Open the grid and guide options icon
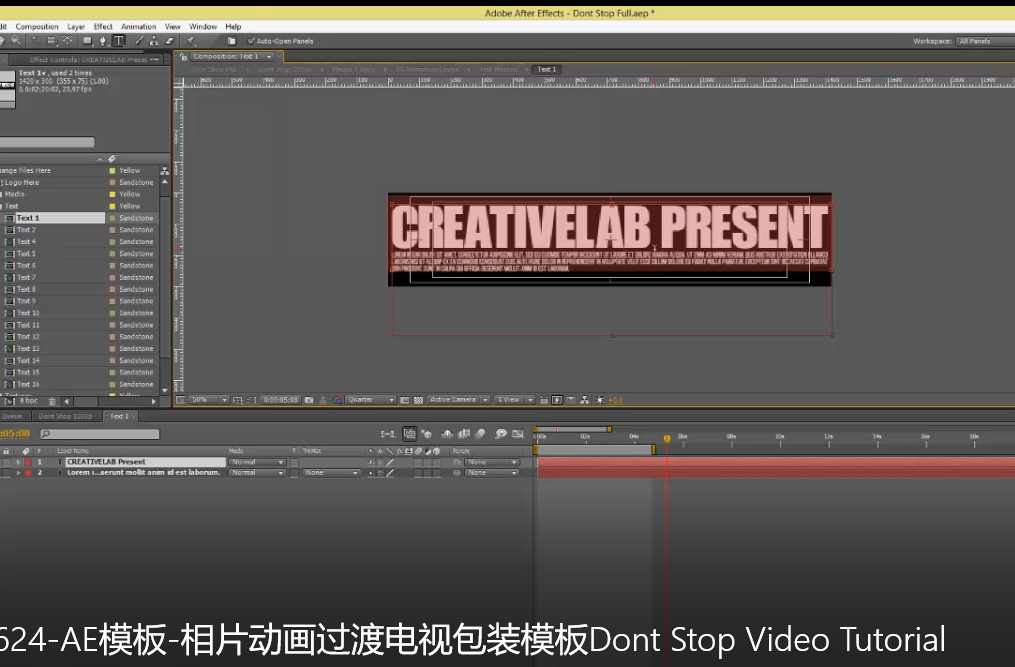This screenshot has height=667, width=1015. 238,400
